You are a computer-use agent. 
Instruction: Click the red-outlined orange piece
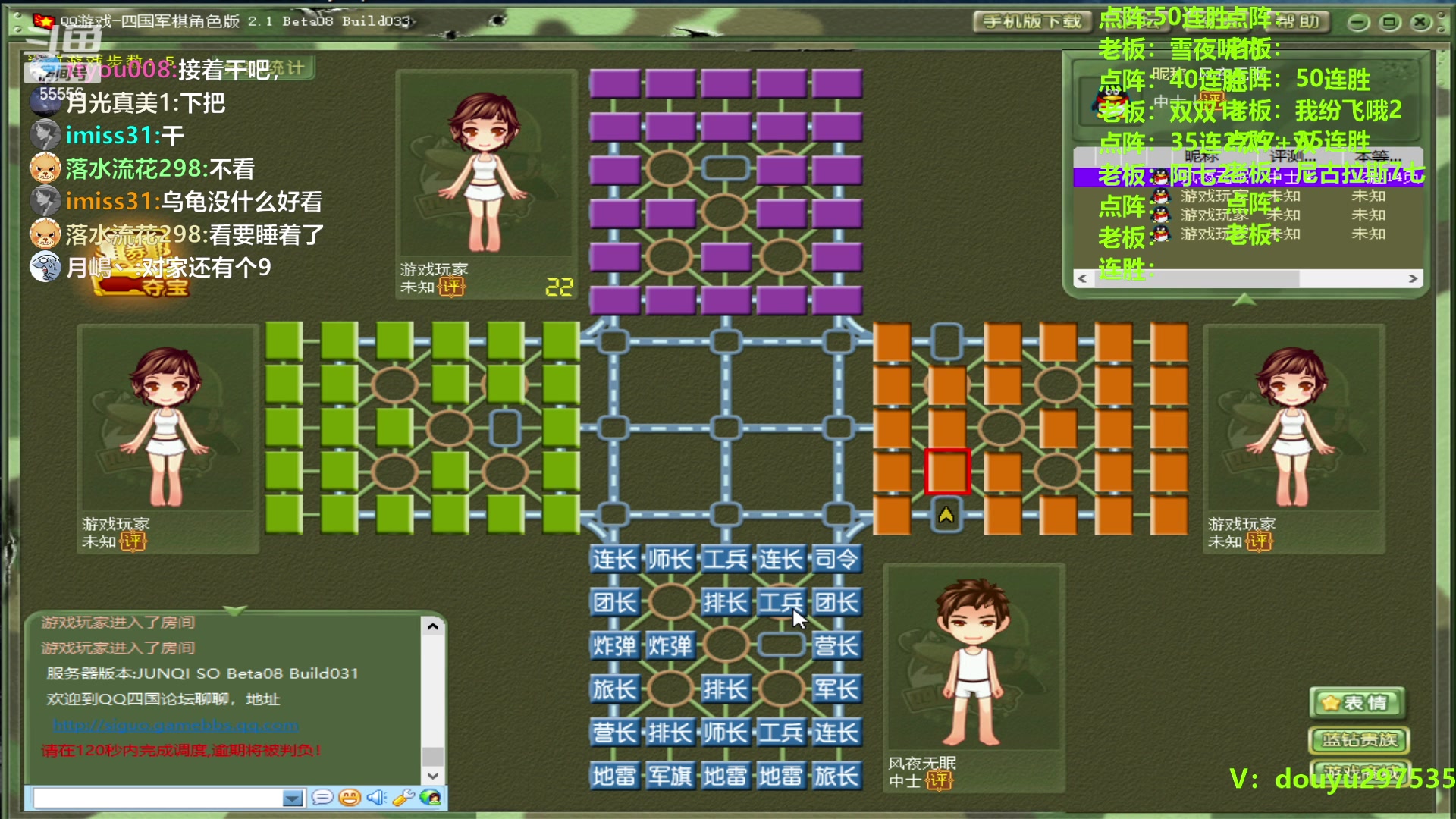(947, 472)
